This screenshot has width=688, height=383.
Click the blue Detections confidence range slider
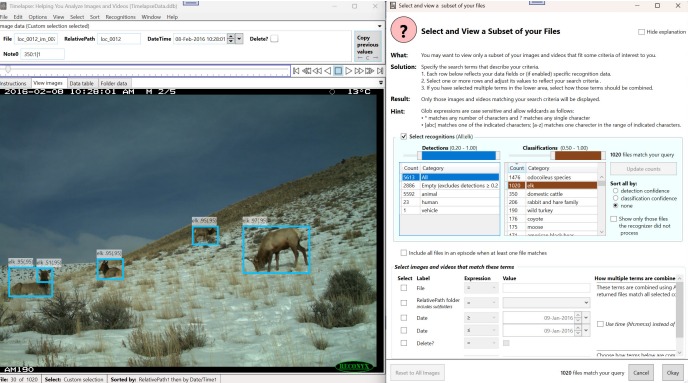click(459, 155)
